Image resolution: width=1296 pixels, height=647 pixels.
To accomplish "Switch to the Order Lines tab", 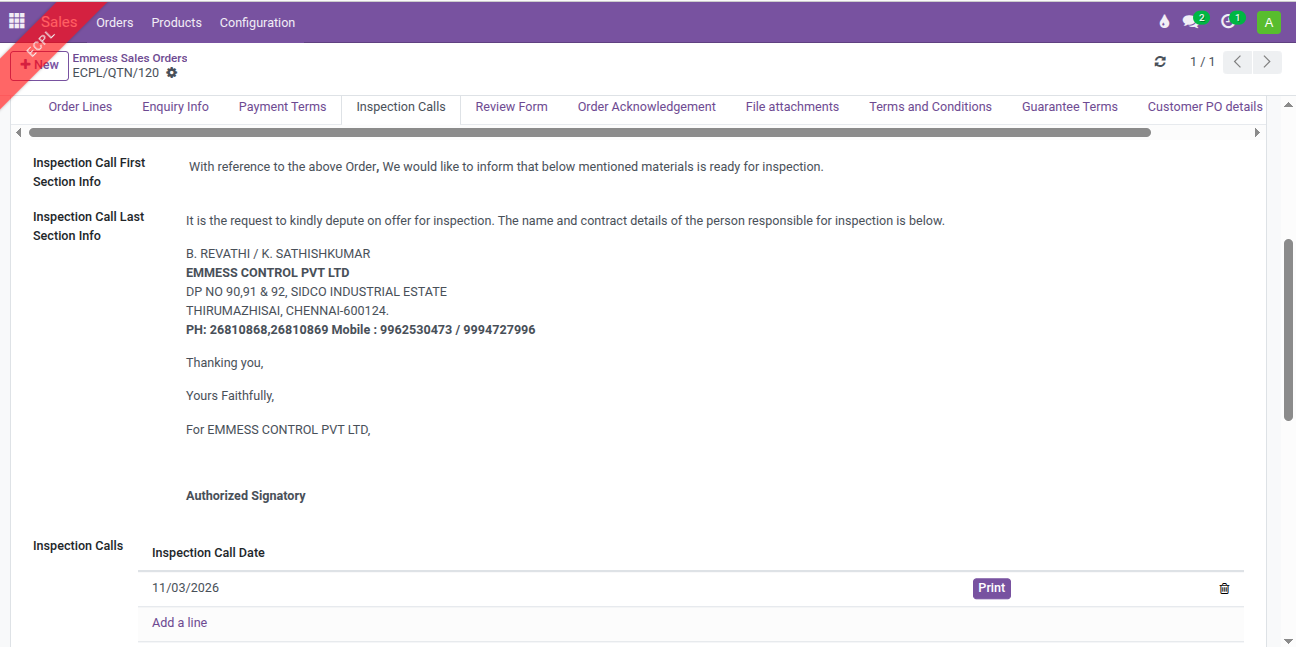I will click(x=80, y=107).
